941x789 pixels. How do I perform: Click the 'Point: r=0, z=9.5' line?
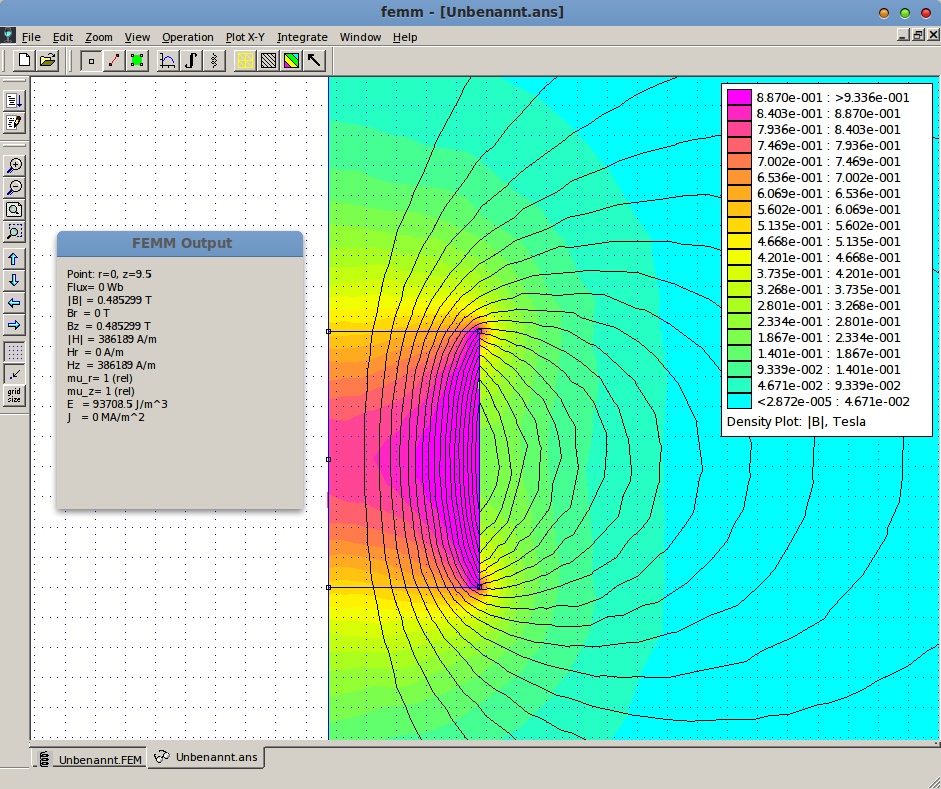[109, 274]
